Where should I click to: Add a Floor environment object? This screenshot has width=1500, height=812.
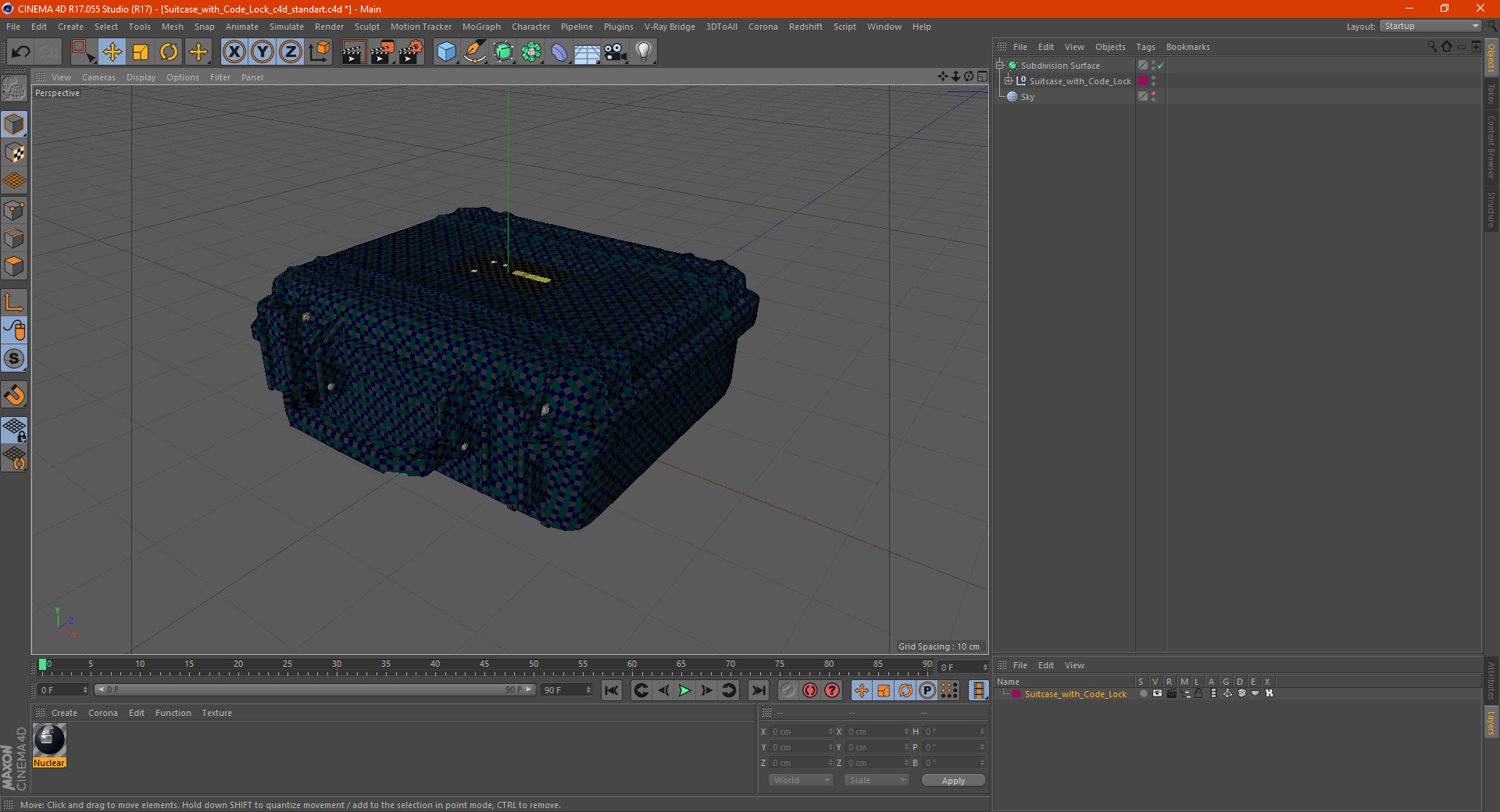pyautogui.click(x=587, y=52)
